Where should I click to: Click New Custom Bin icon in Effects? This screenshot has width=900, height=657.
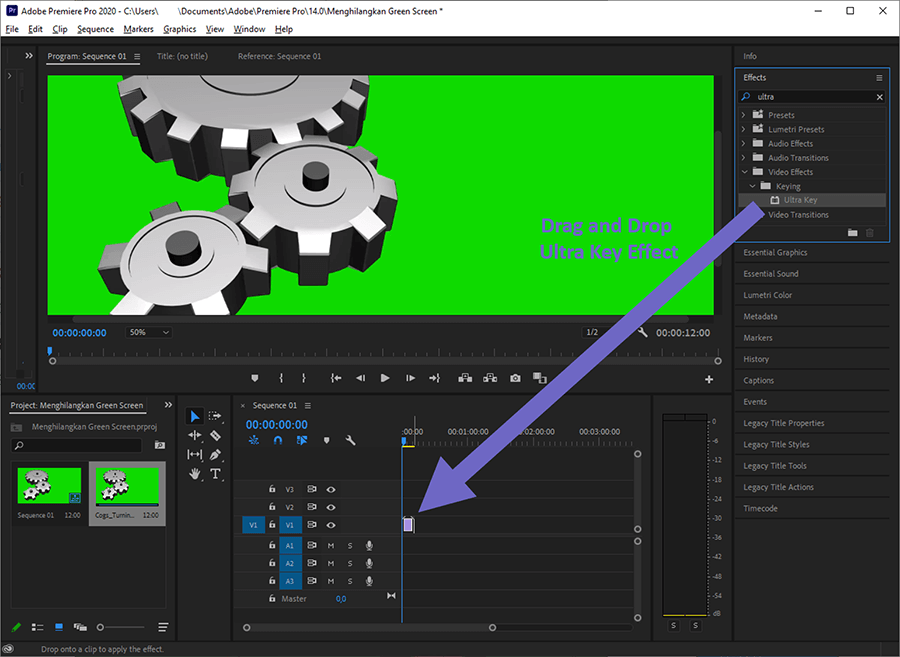tap(853, 232)
